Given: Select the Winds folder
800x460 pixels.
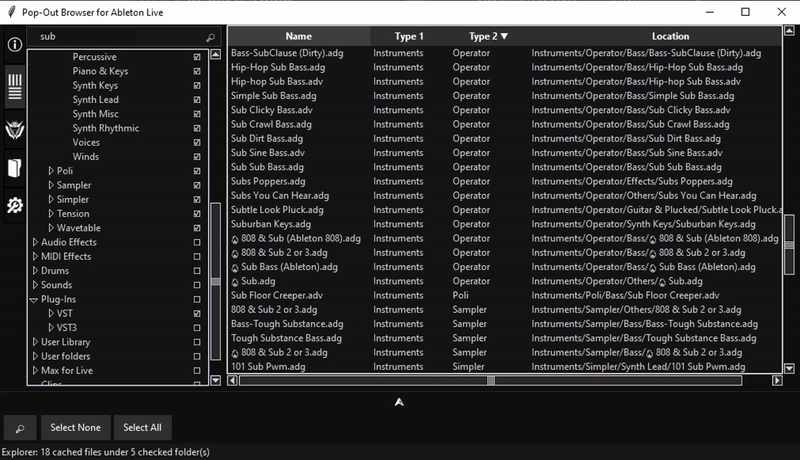Looking at the screenshot, I should 86,157.
